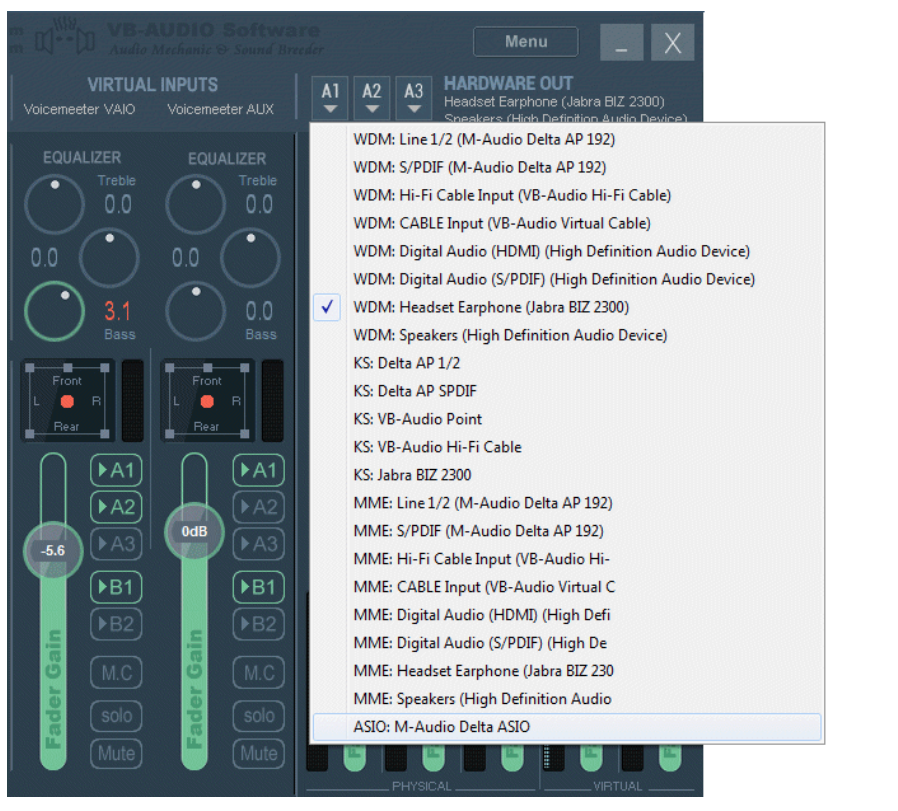Click the AUX fader knob at 0dB
The width and height of the screenshot is (898, 811).
[x=194, y=532]
